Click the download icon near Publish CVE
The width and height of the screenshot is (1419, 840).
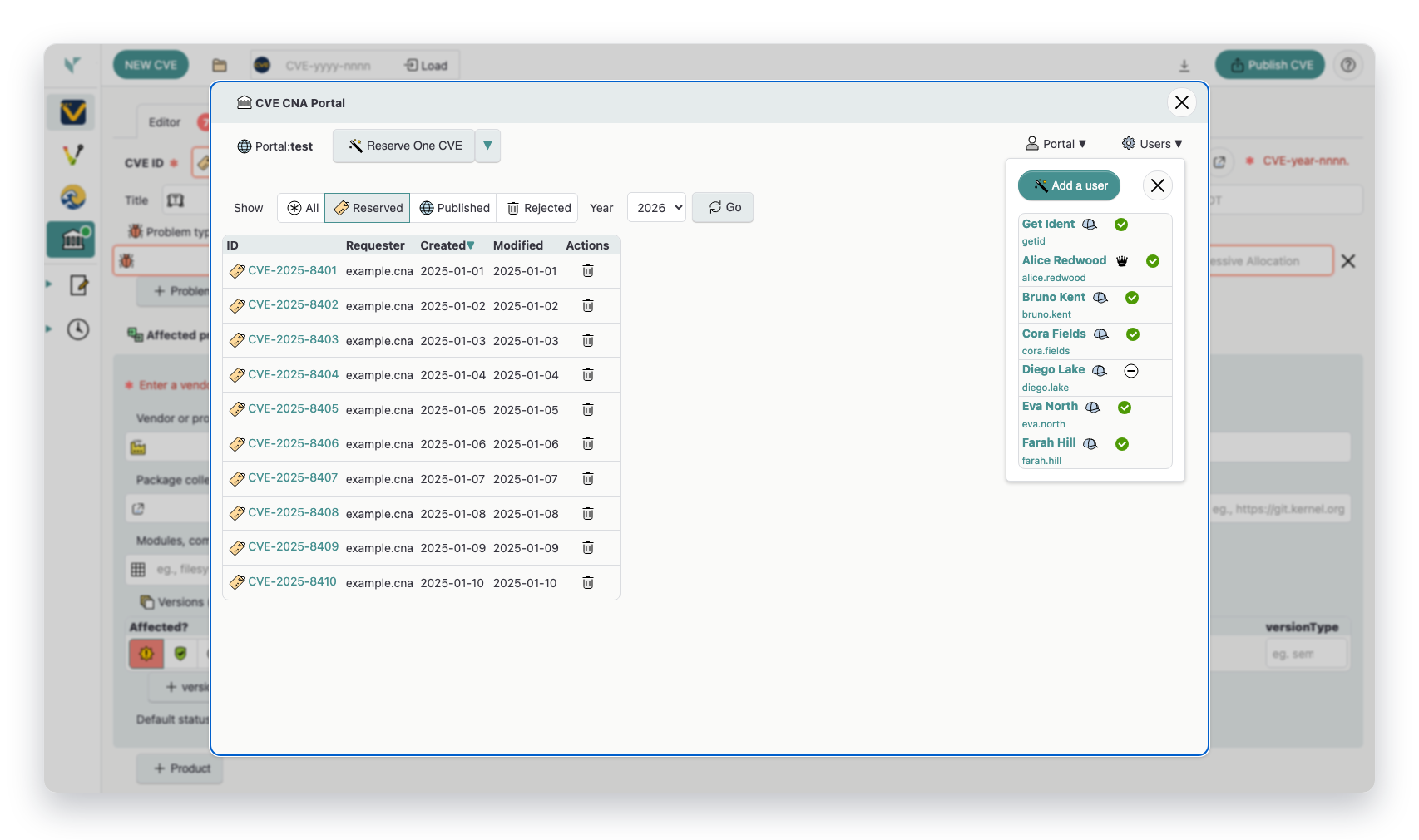tap(1184, 64)
